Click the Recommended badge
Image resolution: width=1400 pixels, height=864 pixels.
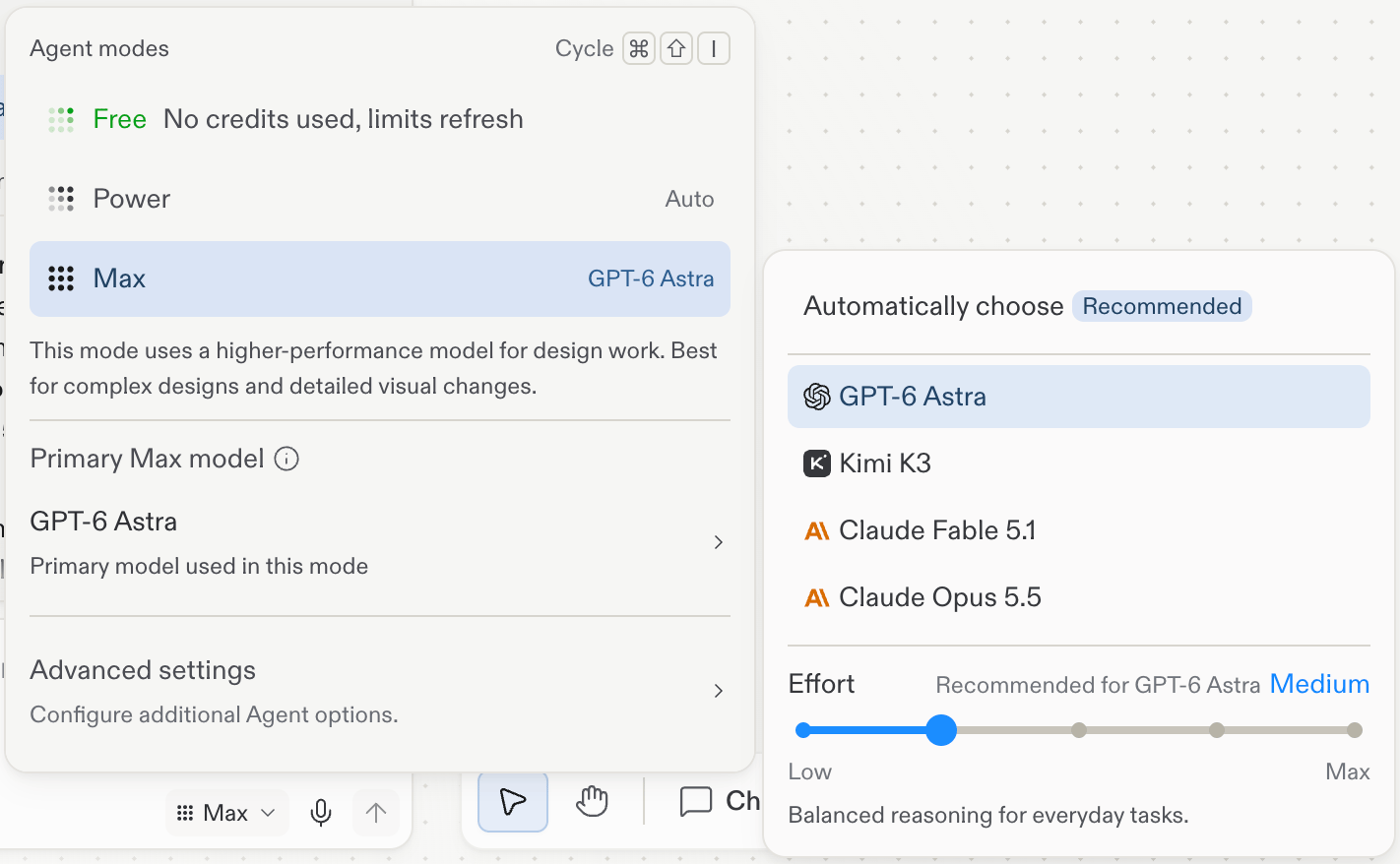click(1162, 306)
